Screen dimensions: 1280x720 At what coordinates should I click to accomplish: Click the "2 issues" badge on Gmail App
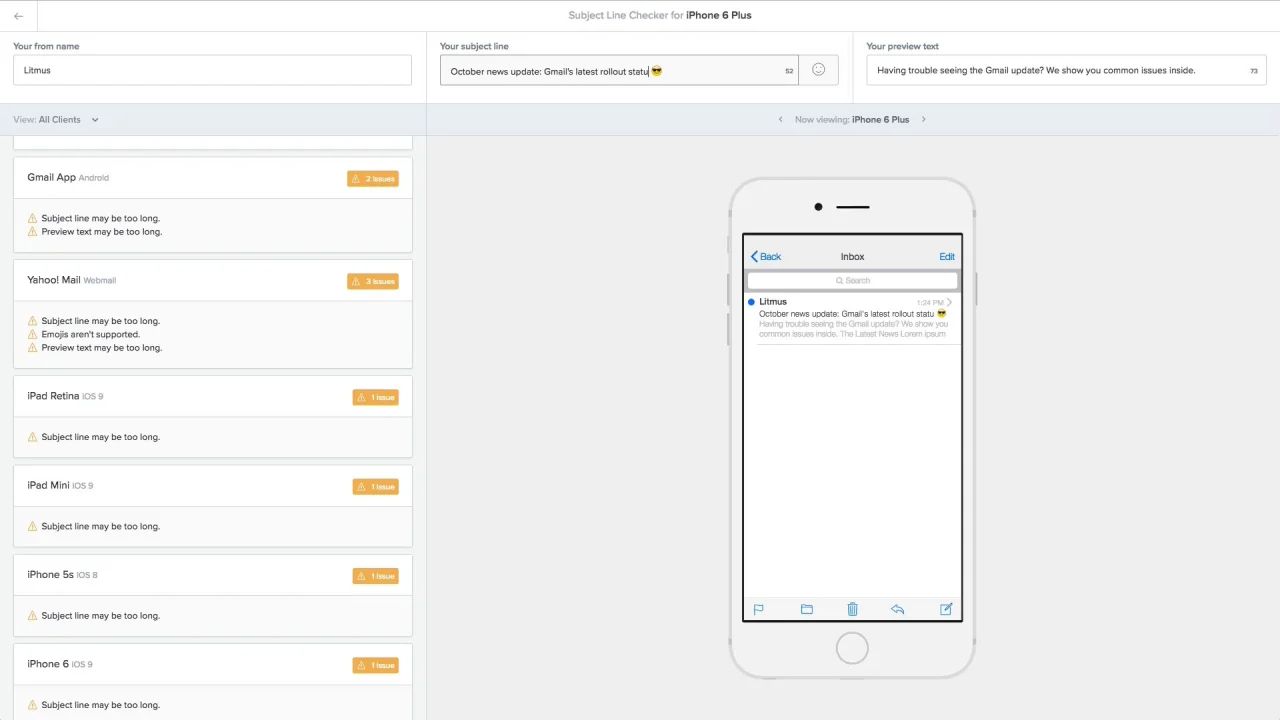(373, 179)
